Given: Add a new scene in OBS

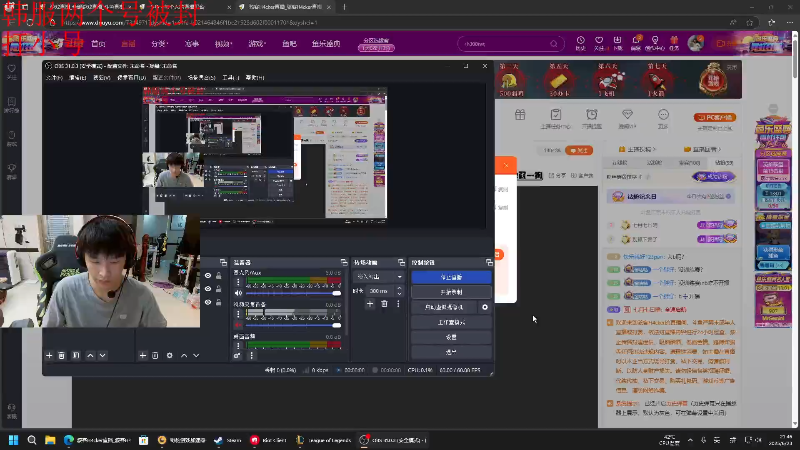Looking at the screenshot, I should pyautogui.click(x=49, y=355).
